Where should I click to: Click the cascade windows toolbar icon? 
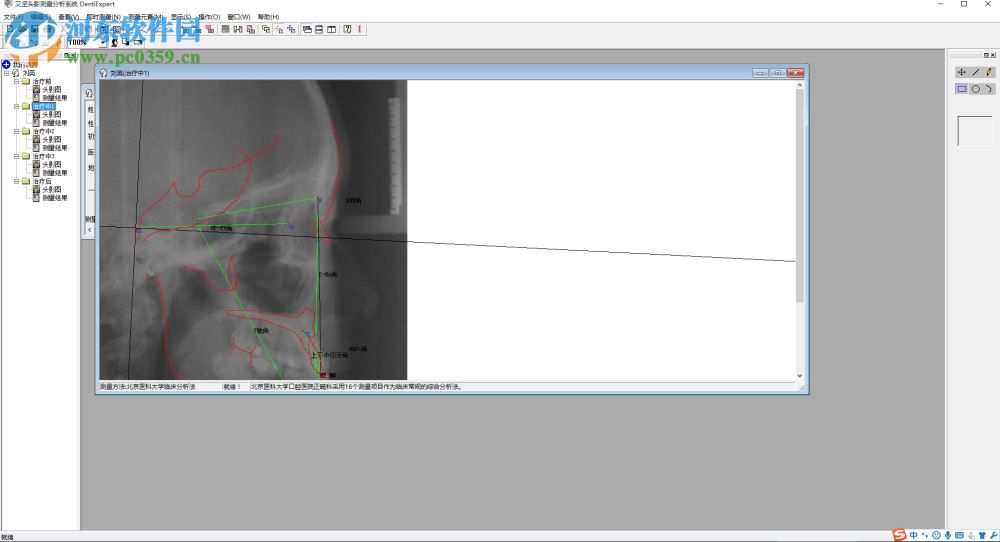pyautogui.click(x=307, y=29)
